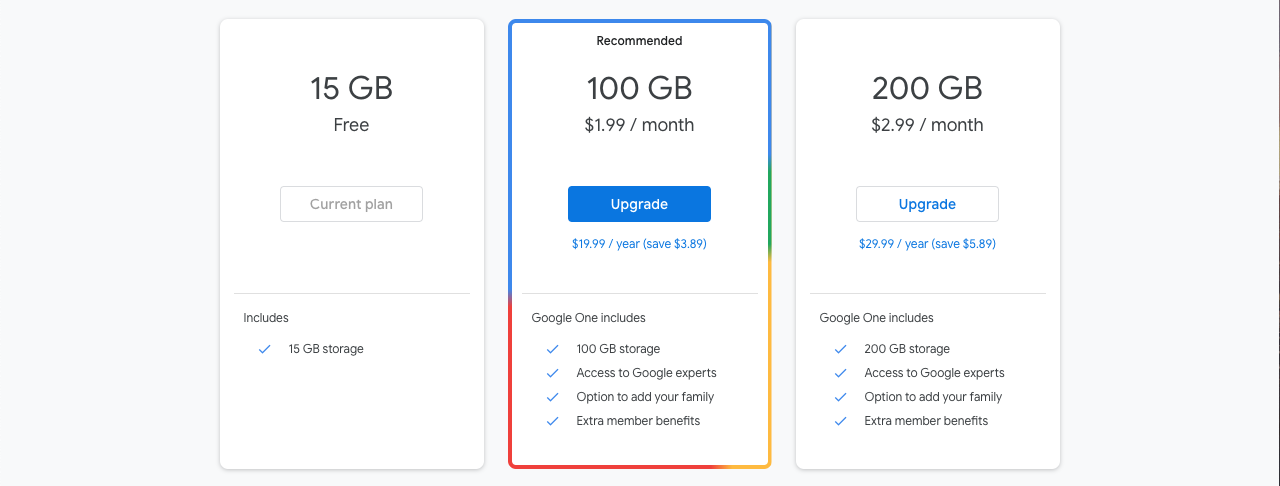Select the 100 GB plan heading

pyautogui.click(x=639, y=88)
